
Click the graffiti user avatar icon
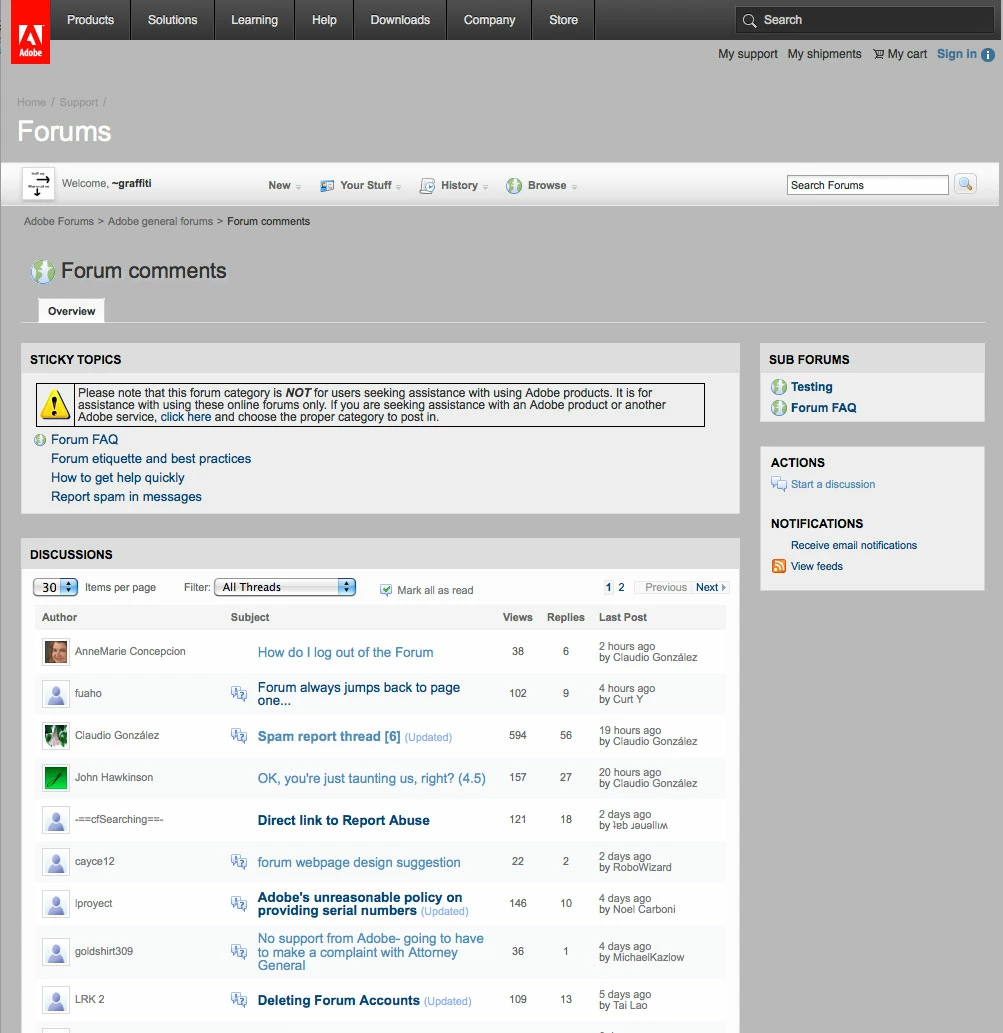click(38, 184)
